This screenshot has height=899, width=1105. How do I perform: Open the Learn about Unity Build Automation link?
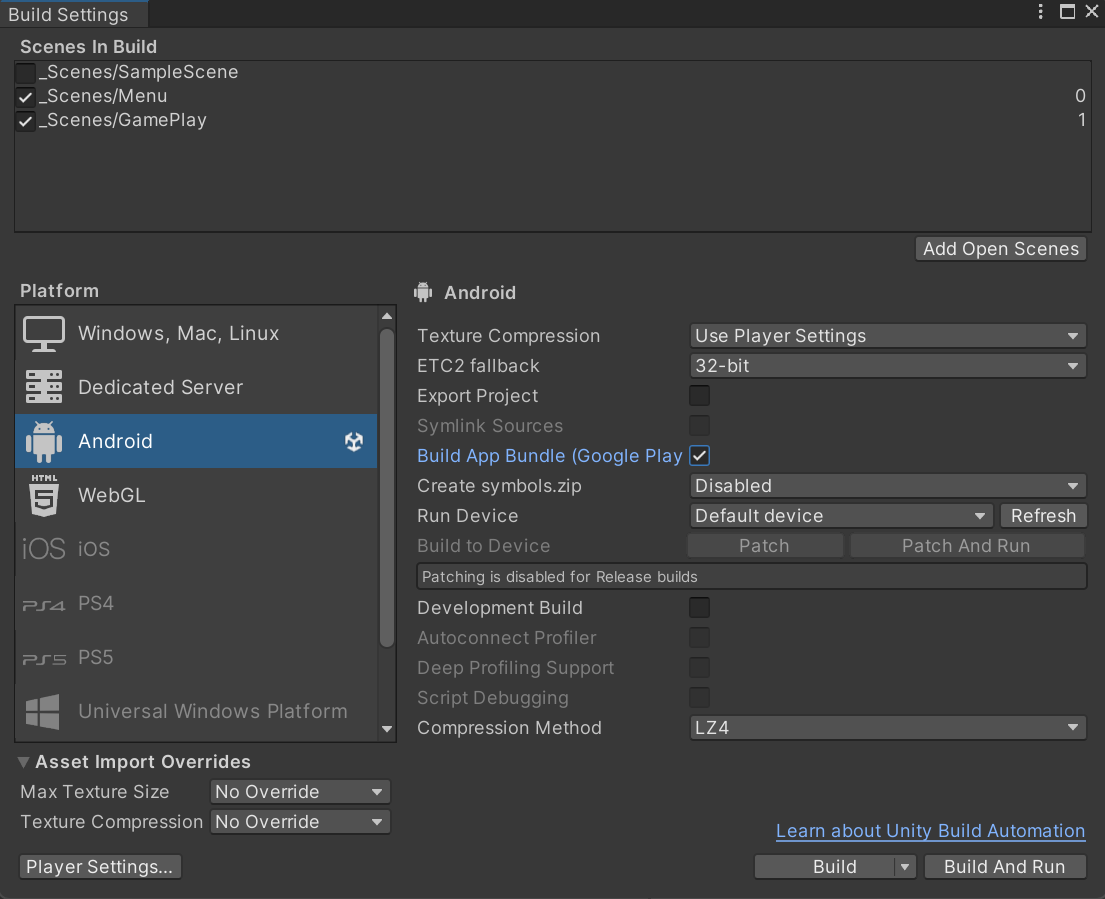pos(930,831)
